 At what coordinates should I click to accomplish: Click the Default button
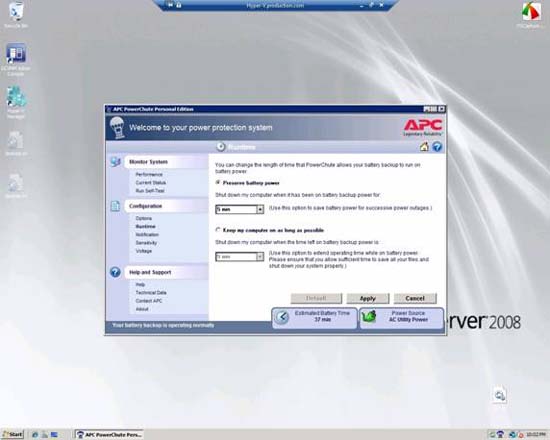coord(316,299)
